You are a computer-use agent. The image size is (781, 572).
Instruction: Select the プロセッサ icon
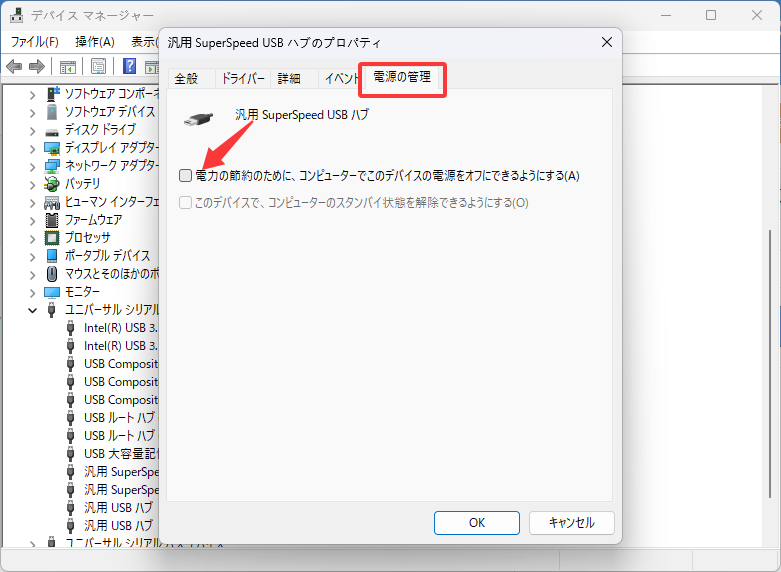click(x=52, y=238)
